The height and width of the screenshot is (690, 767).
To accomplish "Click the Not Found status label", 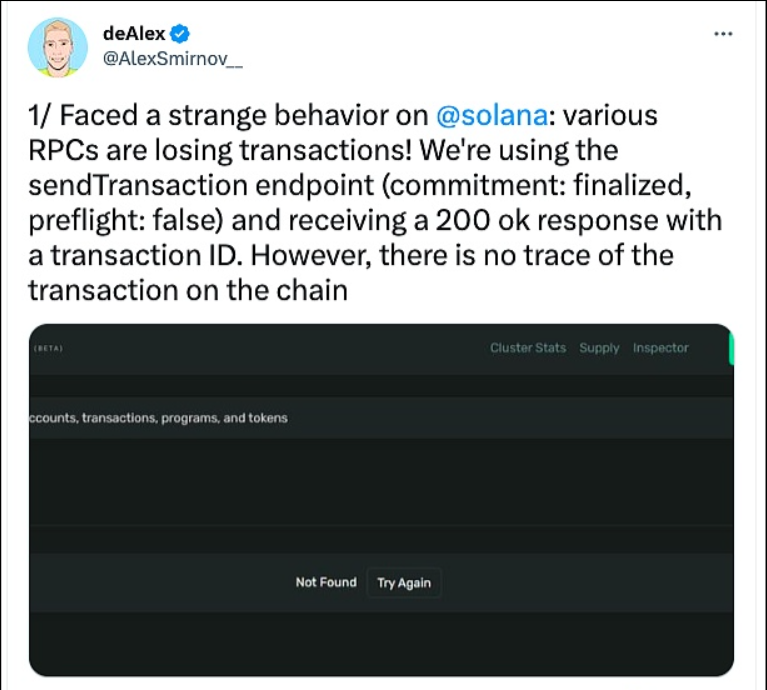I will coord(325,582).
